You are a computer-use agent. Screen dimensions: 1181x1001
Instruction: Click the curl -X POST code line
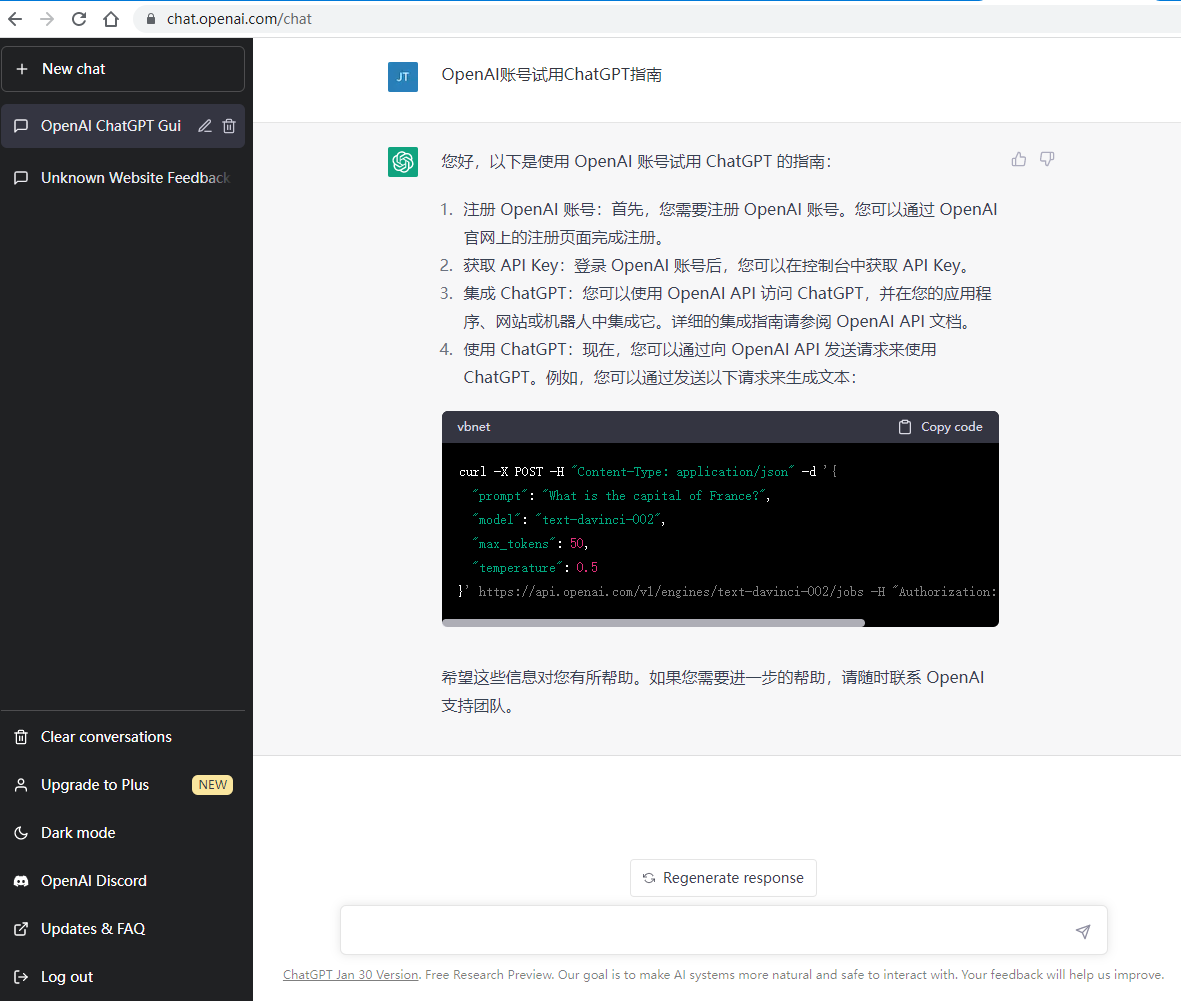pyautogui.click(x=648, y=472)
